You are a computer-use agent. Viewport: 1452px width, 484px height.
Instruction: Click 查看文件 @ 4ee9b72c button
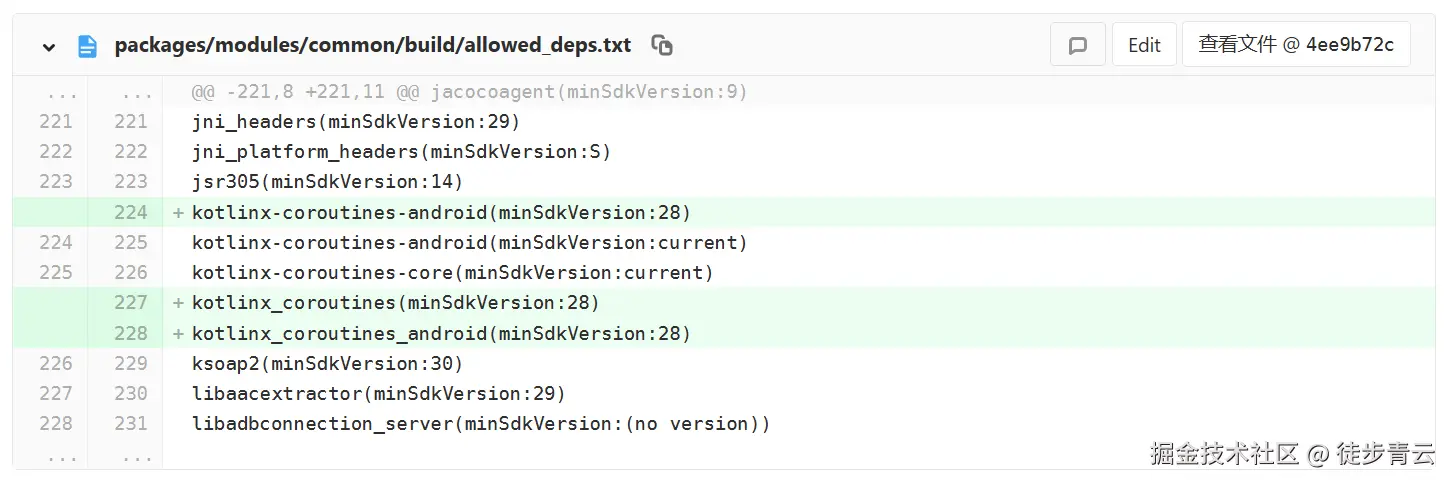1295,45
